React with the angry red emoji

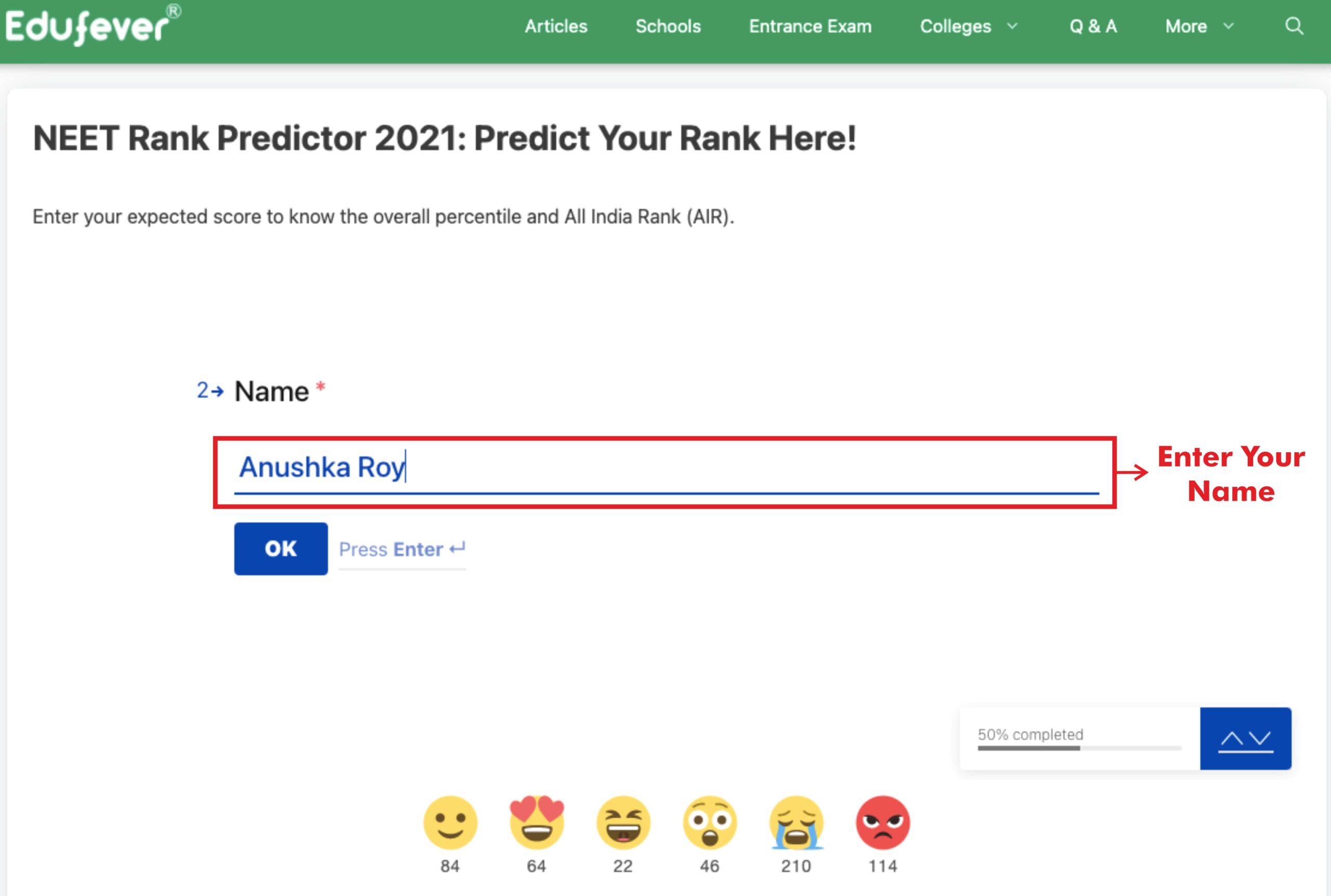coord(883,822)
